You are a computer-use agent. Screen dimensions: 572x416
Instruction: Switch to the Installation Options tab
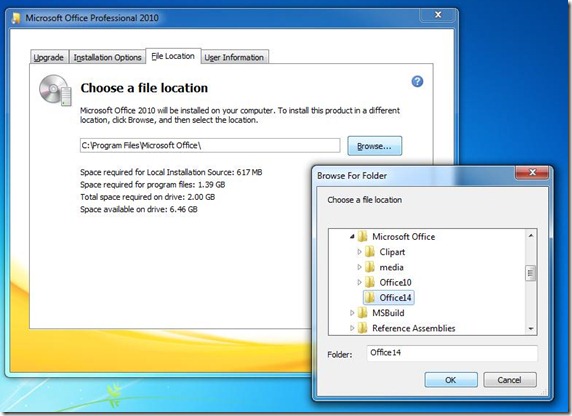click(x=107, y=57)
